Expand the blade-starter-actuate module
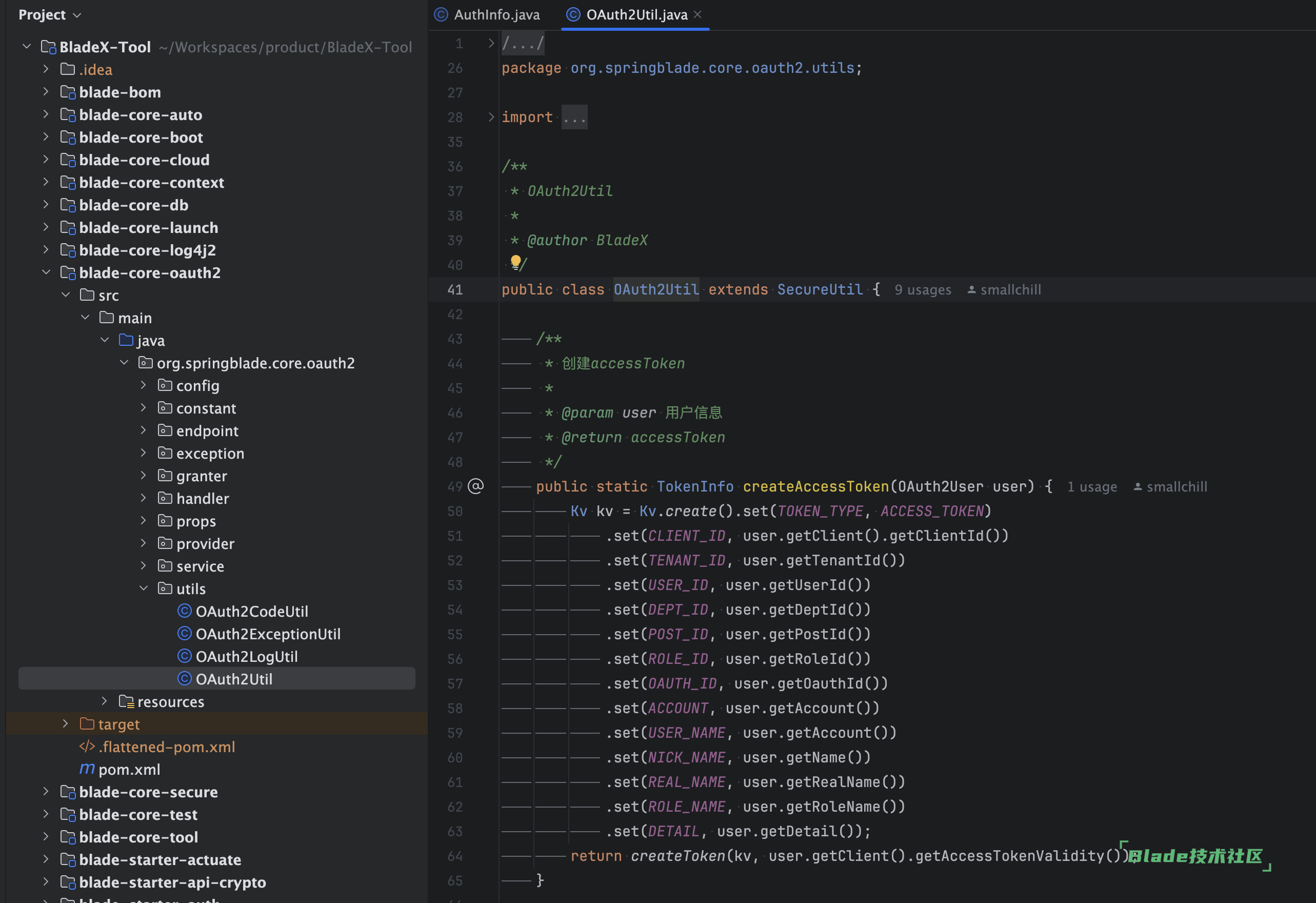 pyautogui.click(x=46, y=859)
